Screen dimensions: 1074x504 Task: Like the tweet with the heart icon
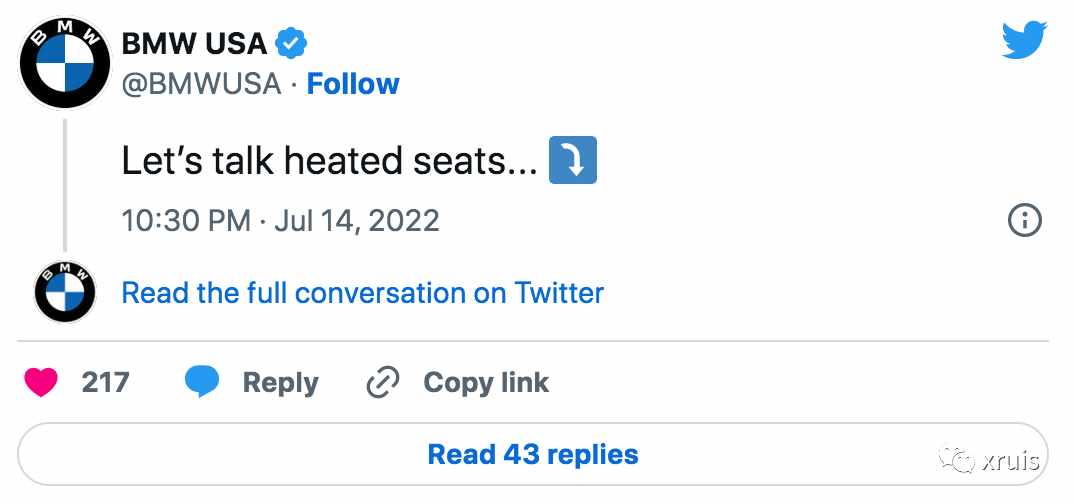[40, 382]
